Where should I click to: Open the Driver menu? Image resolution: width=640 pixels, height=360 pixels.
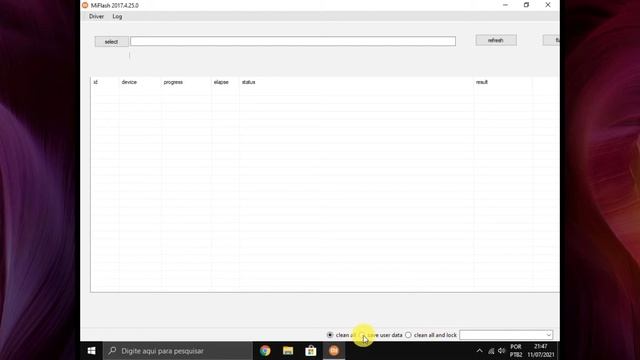[96, 17]
